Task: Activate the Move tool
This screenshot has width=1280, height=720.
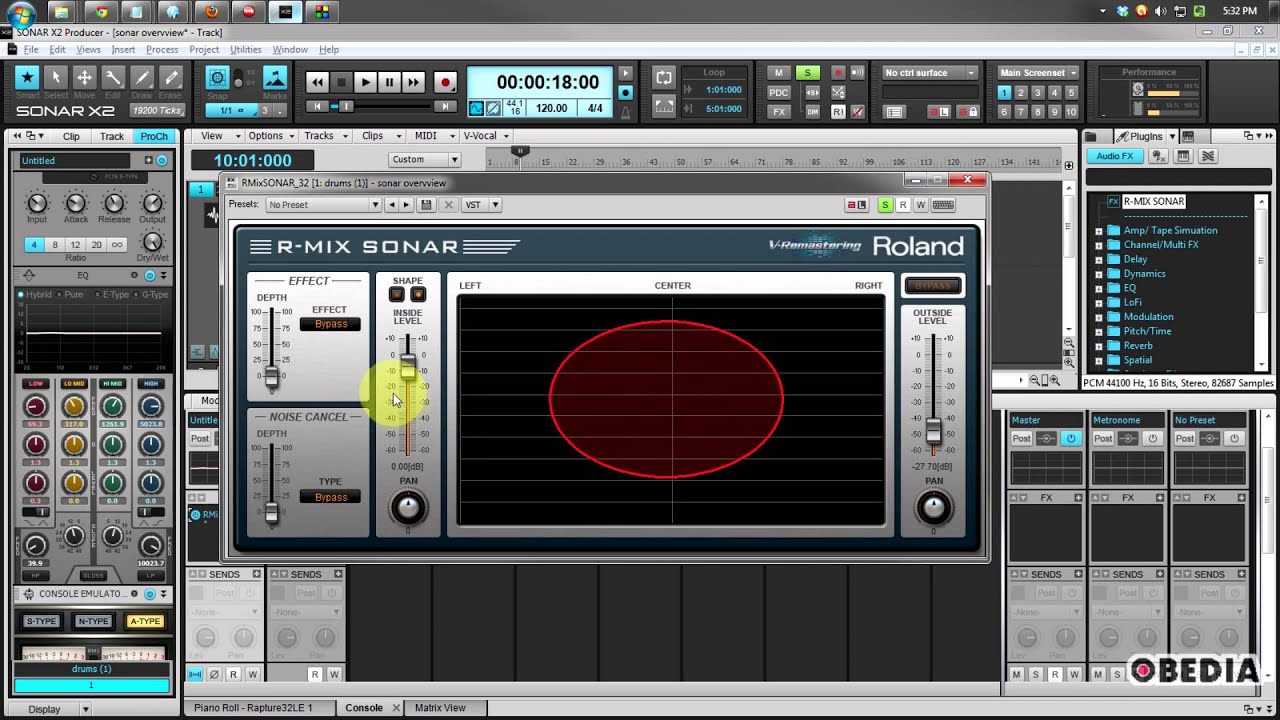Action: click(85, 77)
